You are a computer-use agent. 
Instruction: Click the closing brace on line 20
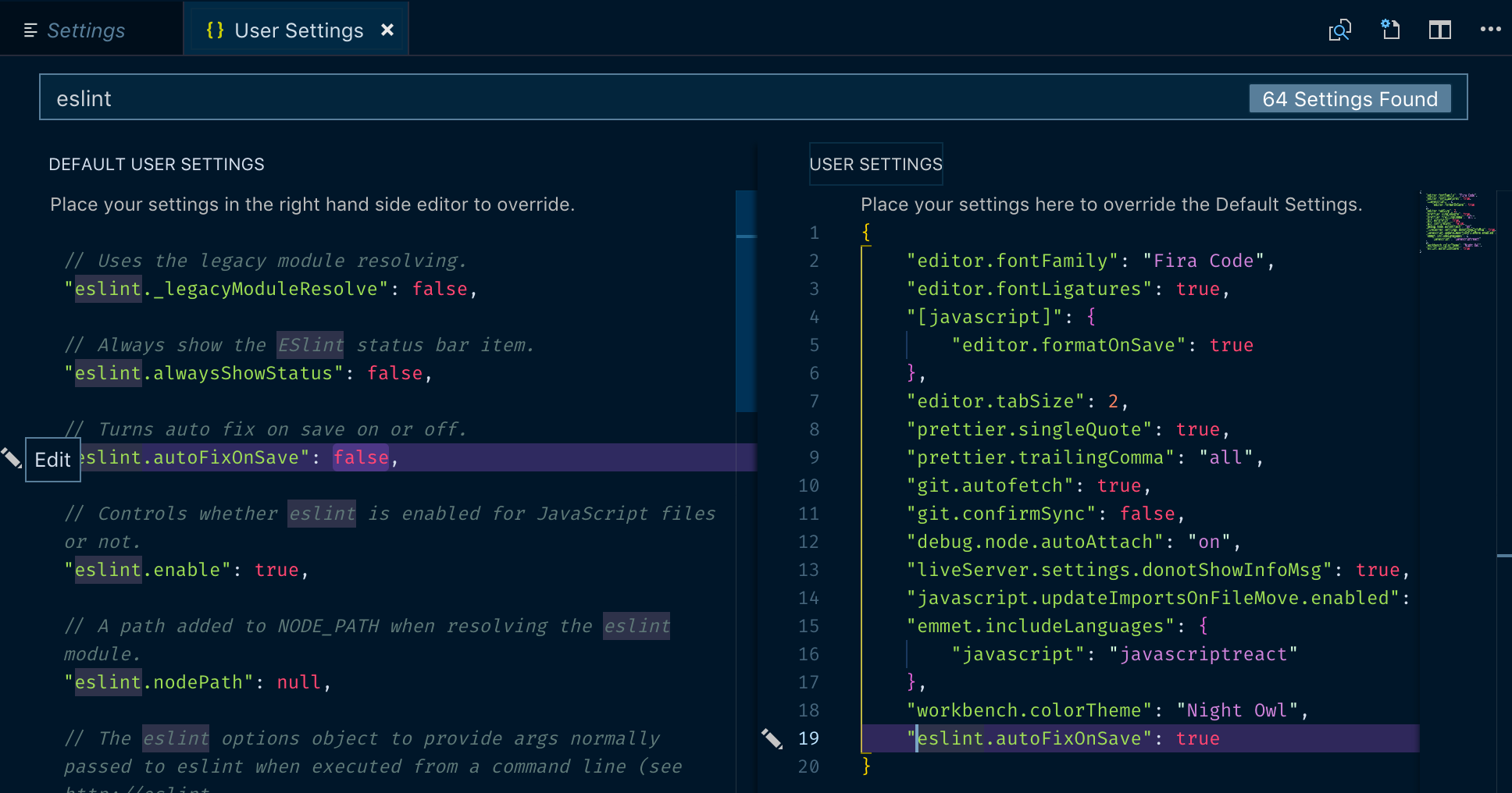[866, 766]
